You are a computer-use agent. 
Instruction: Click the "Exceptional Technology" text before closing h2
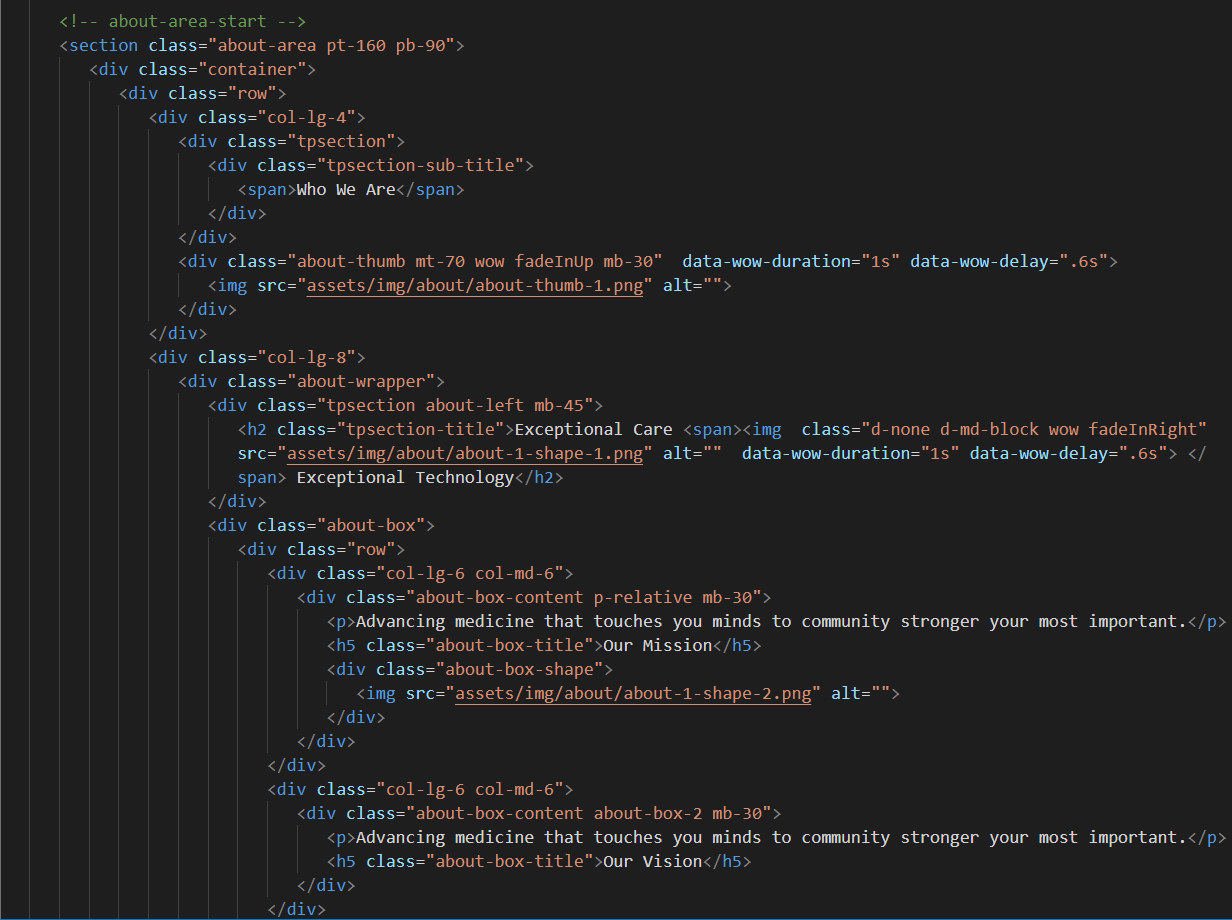[405, 478]
